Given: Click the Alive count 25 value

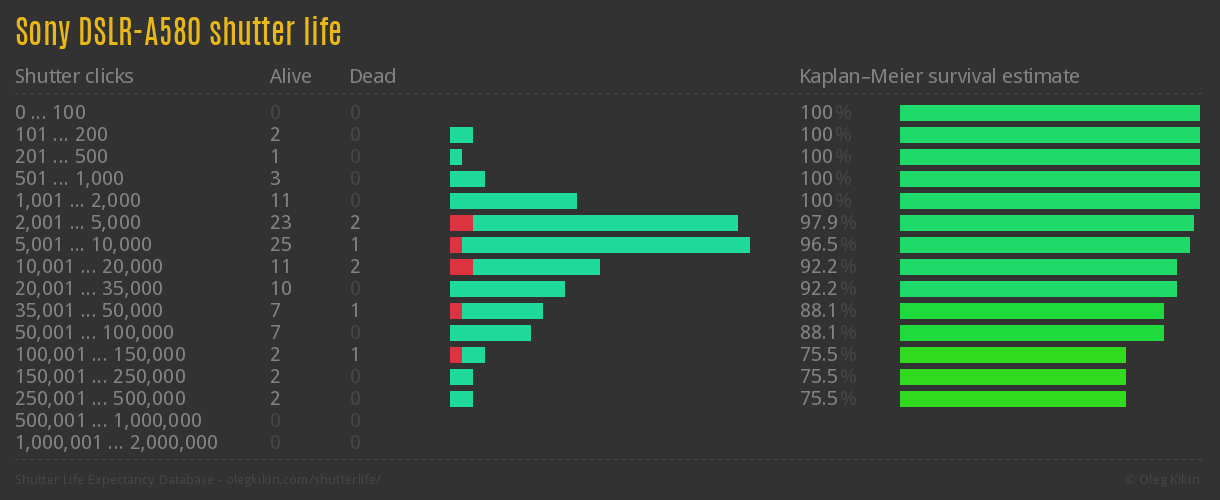Looking at the screenshot, I should tap(280, 245).
